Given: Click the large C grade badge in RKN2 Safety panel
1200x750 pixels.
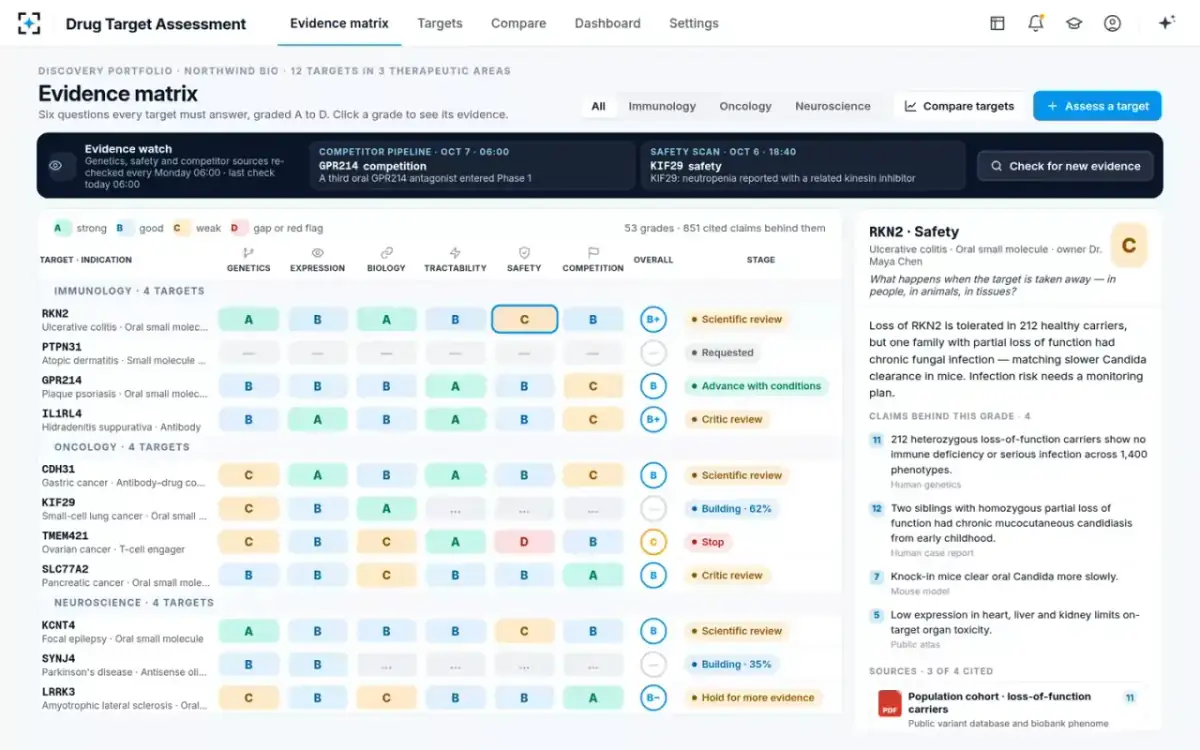Looking at the screenshot, I should [x=1129, y=246].
